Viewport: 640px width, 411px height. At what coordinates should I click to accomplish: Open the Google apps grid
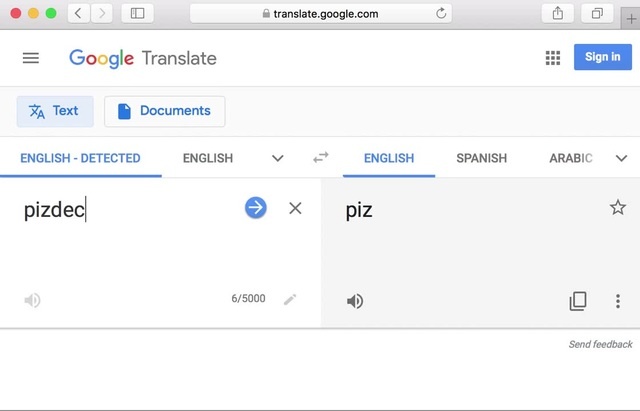pos(553,58)
